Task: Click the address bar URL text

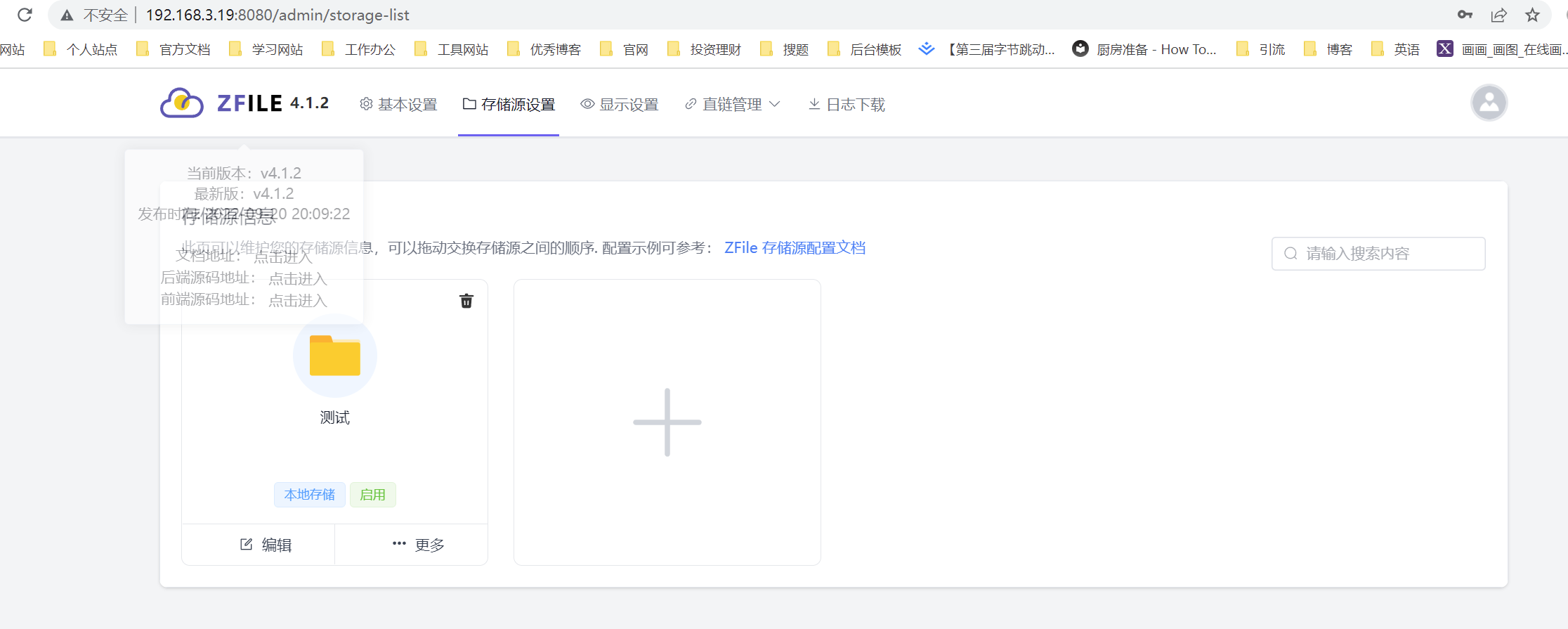Action: tap(277, 15)
